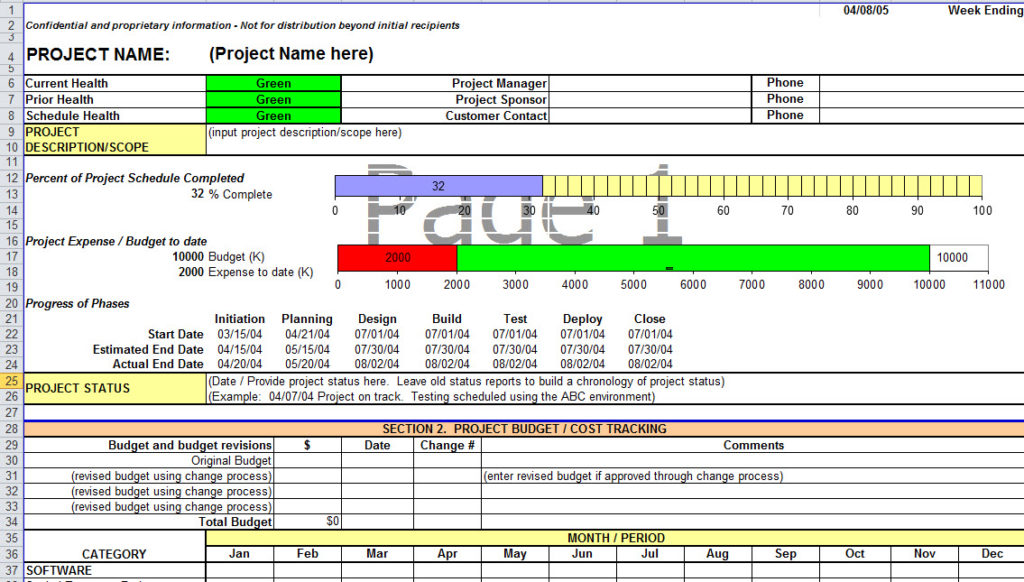Select the Original Budget row label

(x=230, y=461)
